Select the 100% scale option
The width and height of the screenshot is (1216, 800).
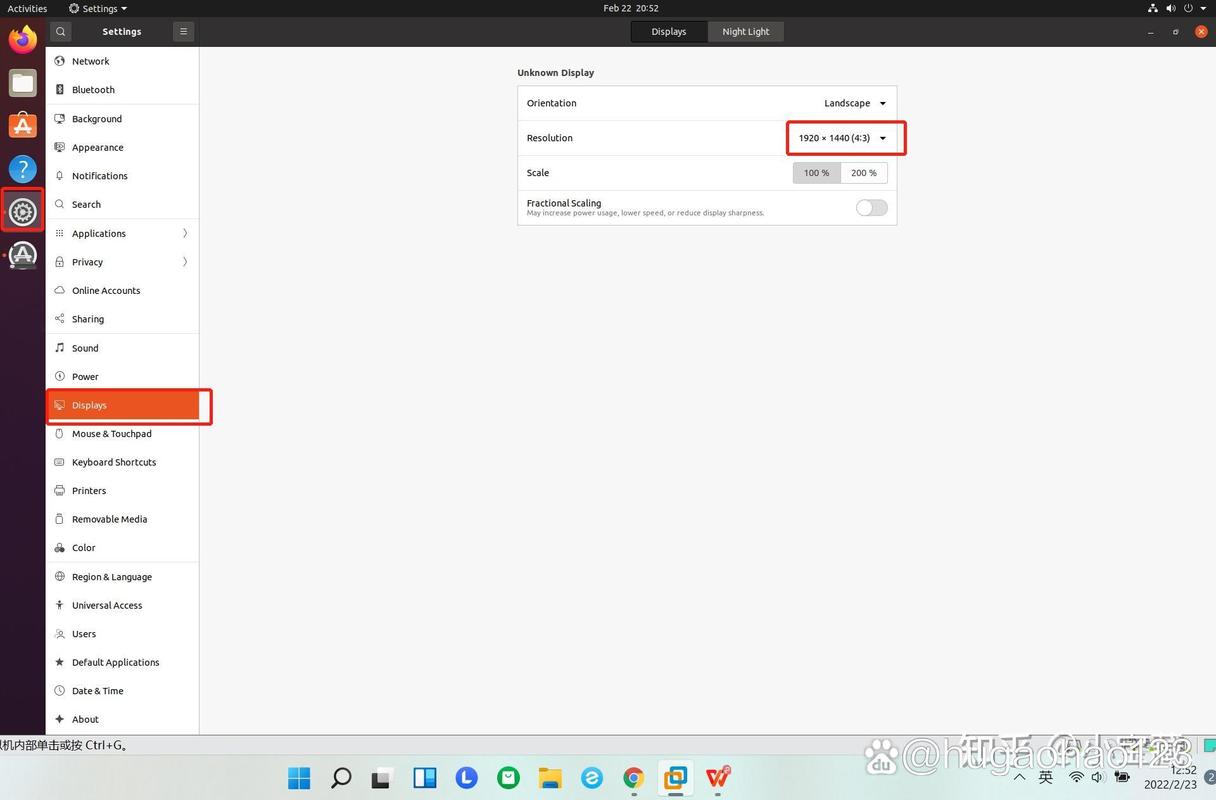click(816, 172)
